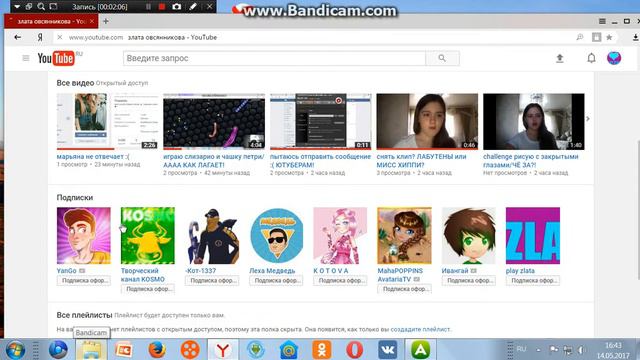
Task: Open the browser downloads arrow
Action: (636, 37)
